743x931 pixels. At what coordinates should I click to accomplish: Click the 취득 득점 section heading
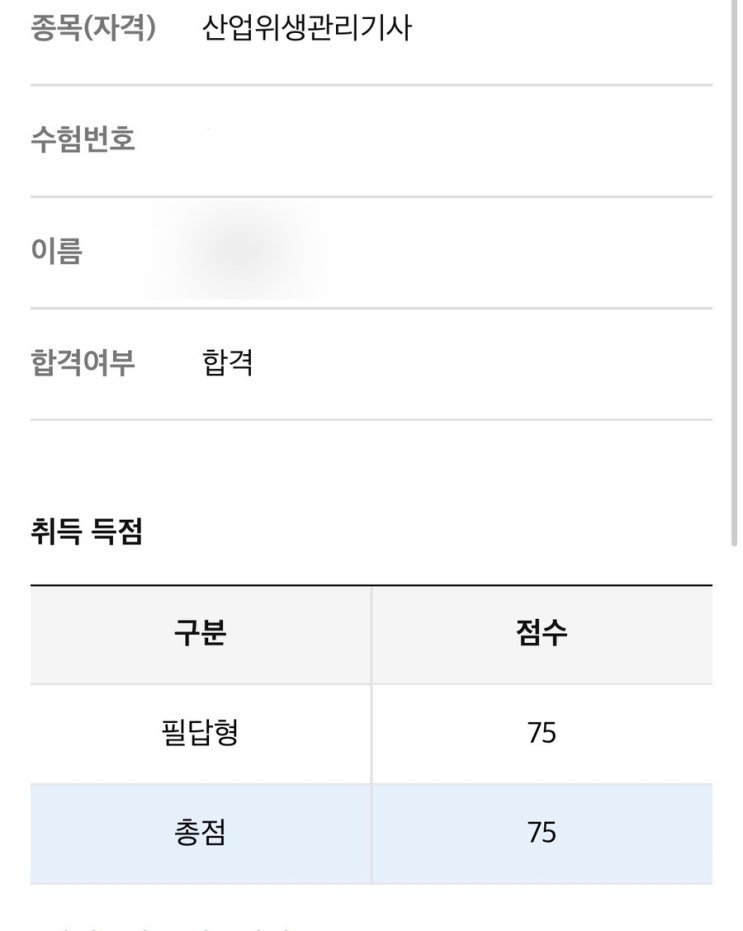tap(86, 533)
